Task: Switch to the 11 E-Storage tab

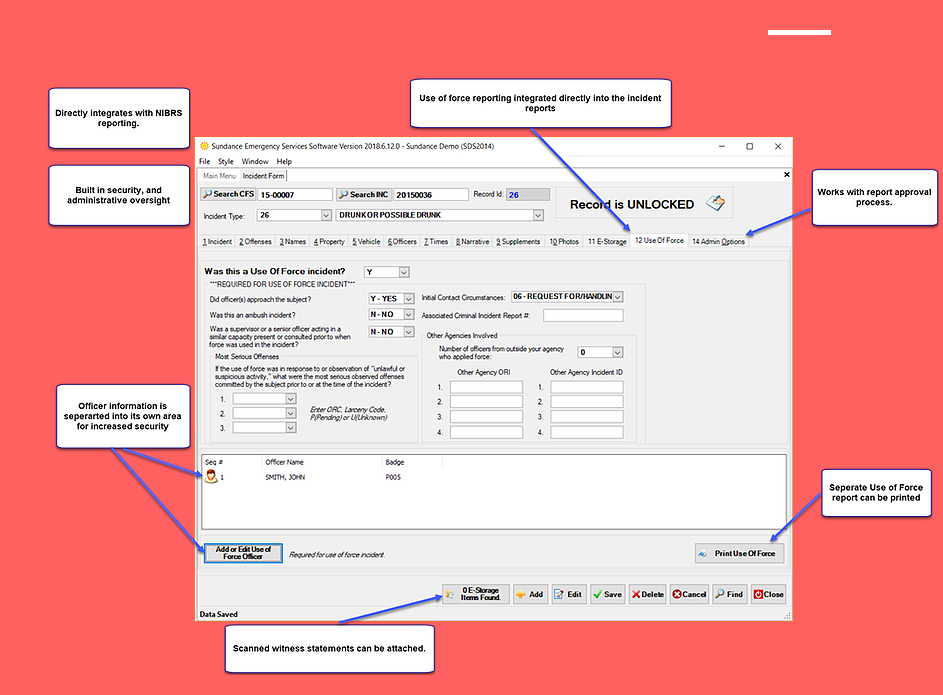Action: click(x=607, y=242)
